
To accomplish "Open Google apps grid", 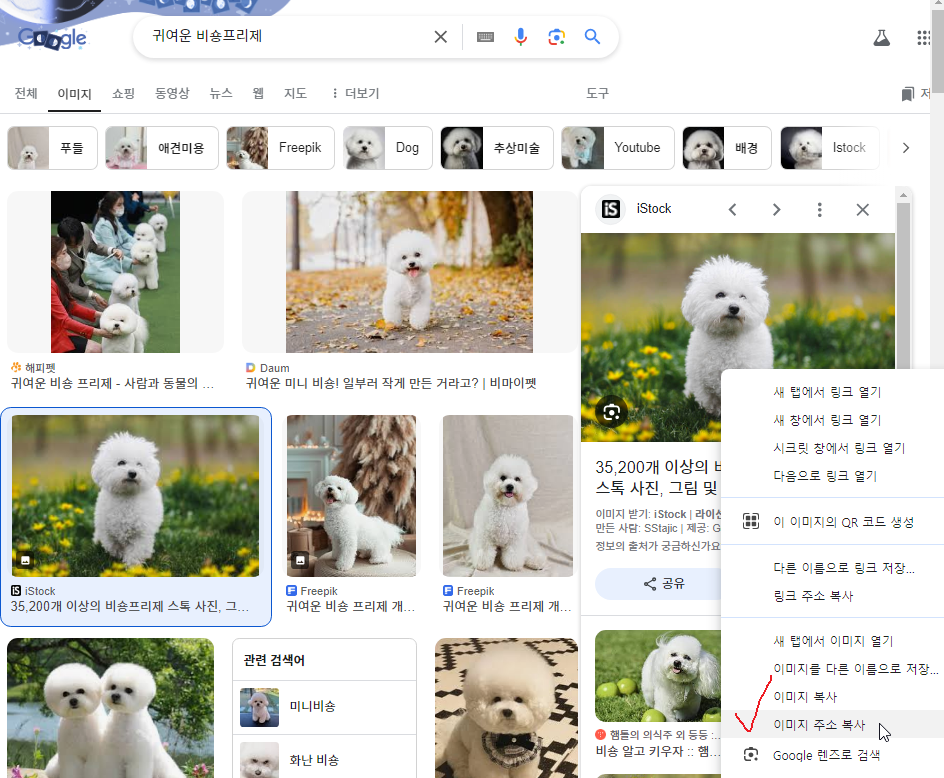I will click(924, 38).
